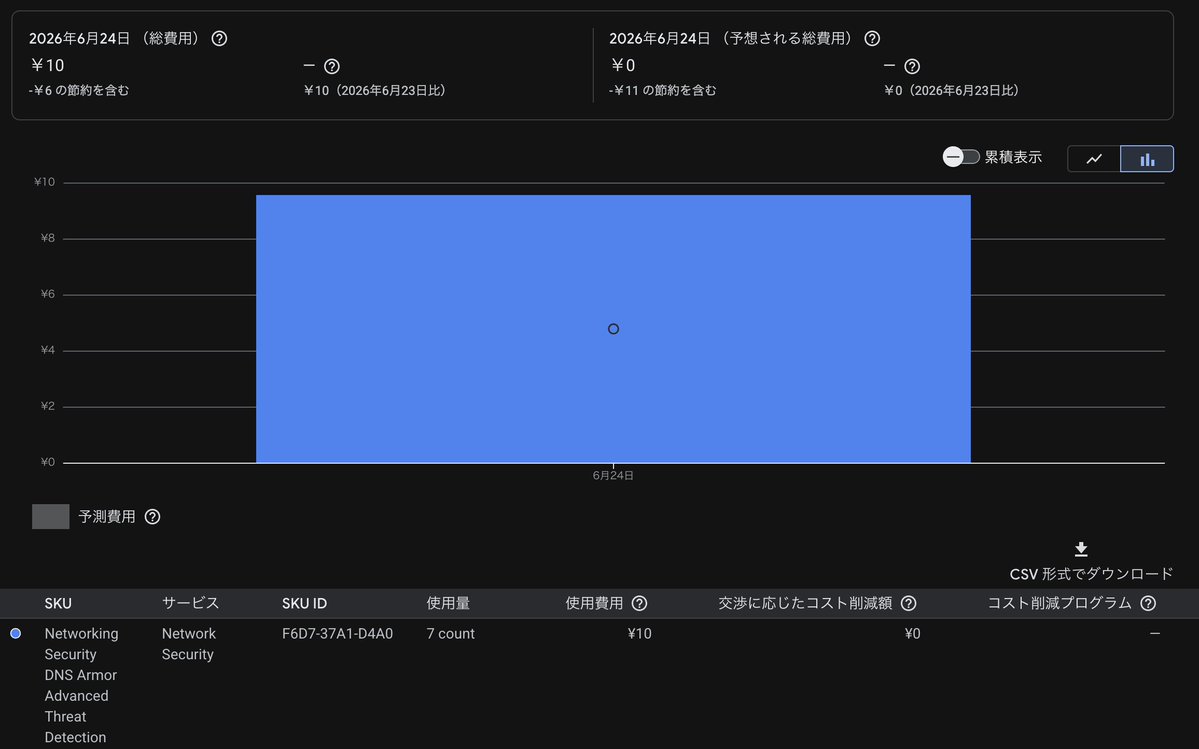Click help icon above ¥10（2026年6月23日比）
The image size is (1199, 749).
tap(332, 66)
